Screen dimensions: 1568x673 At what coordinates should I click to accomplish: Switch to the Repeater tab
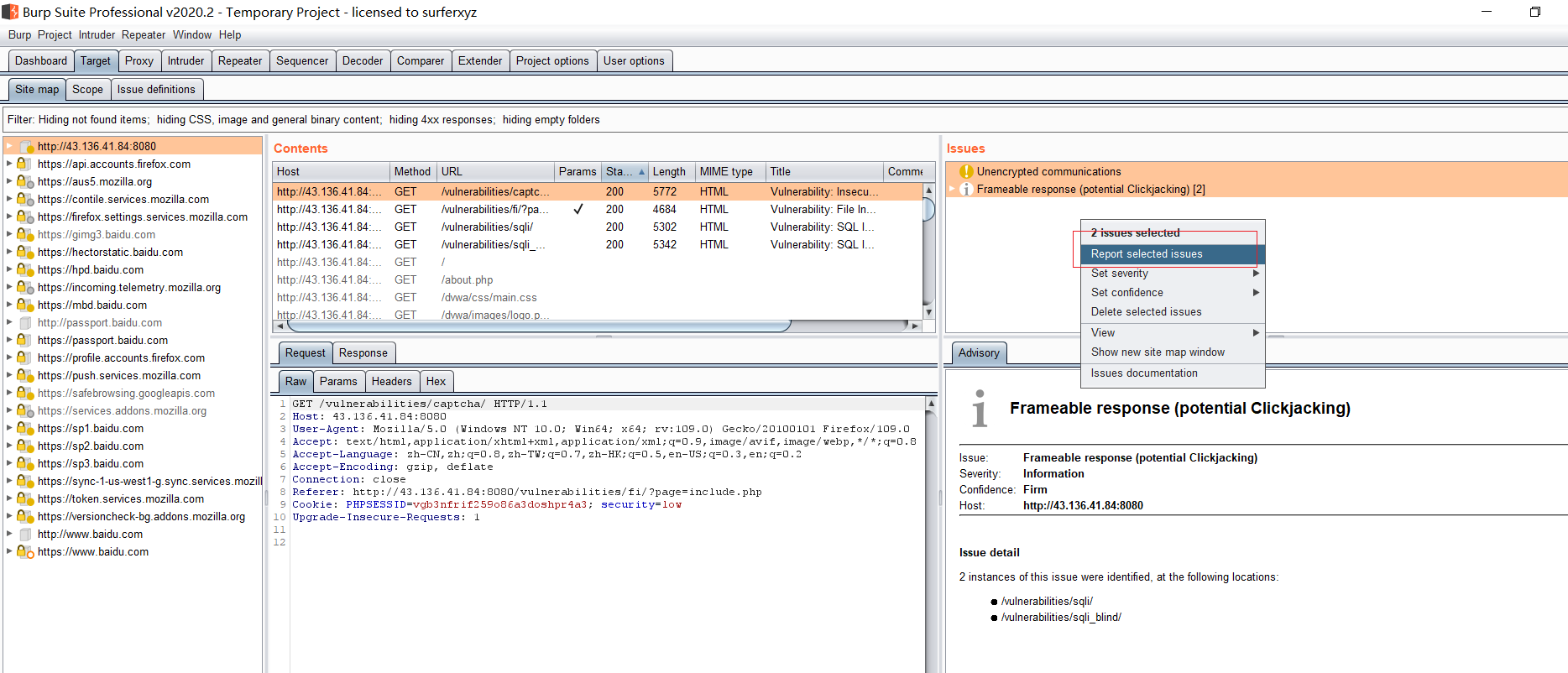[x=240, y=61]
